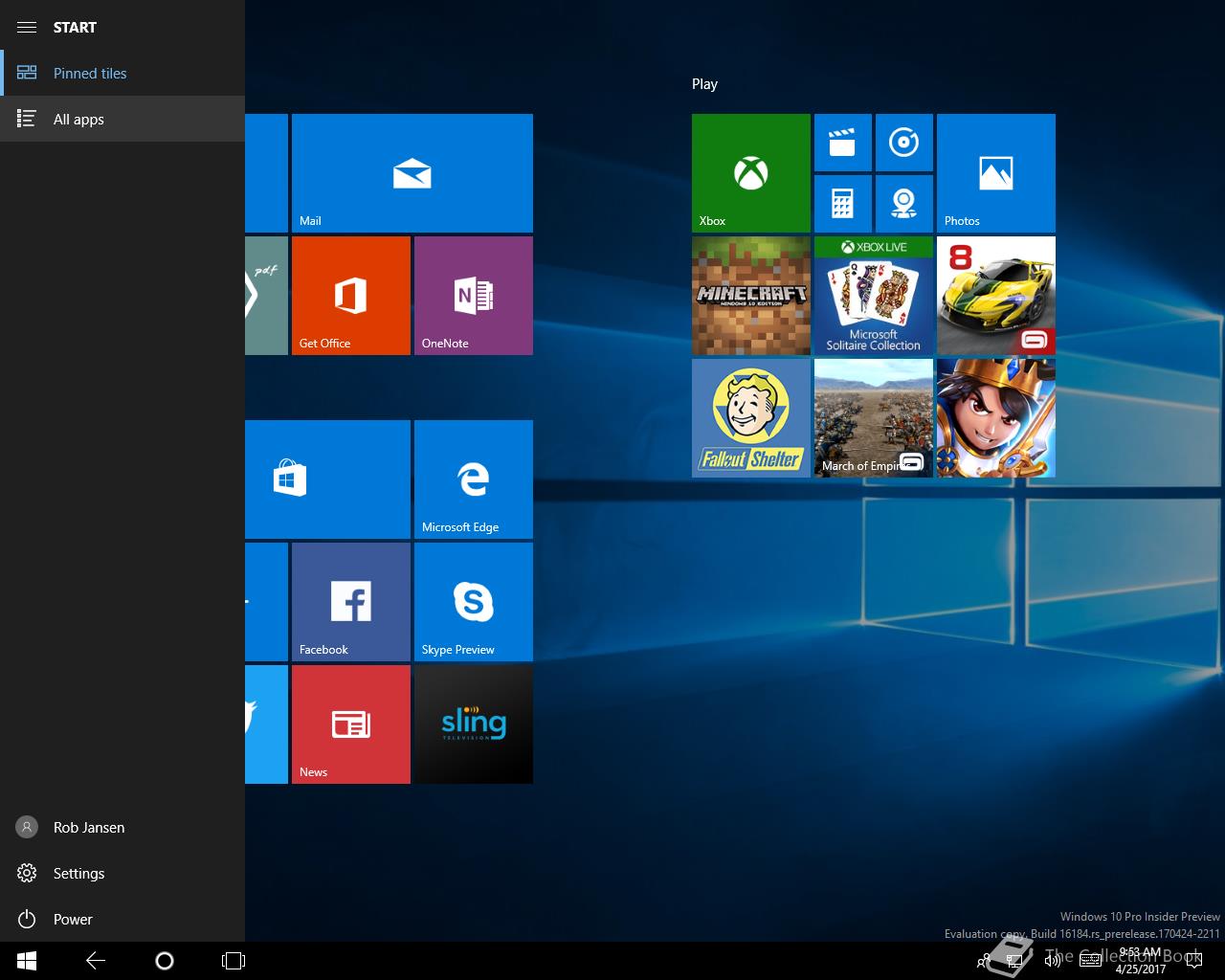Open the Xbox tile
The width and height of the screenshot is (1225, 980).
pyautogui.click(x=751, y=173)
